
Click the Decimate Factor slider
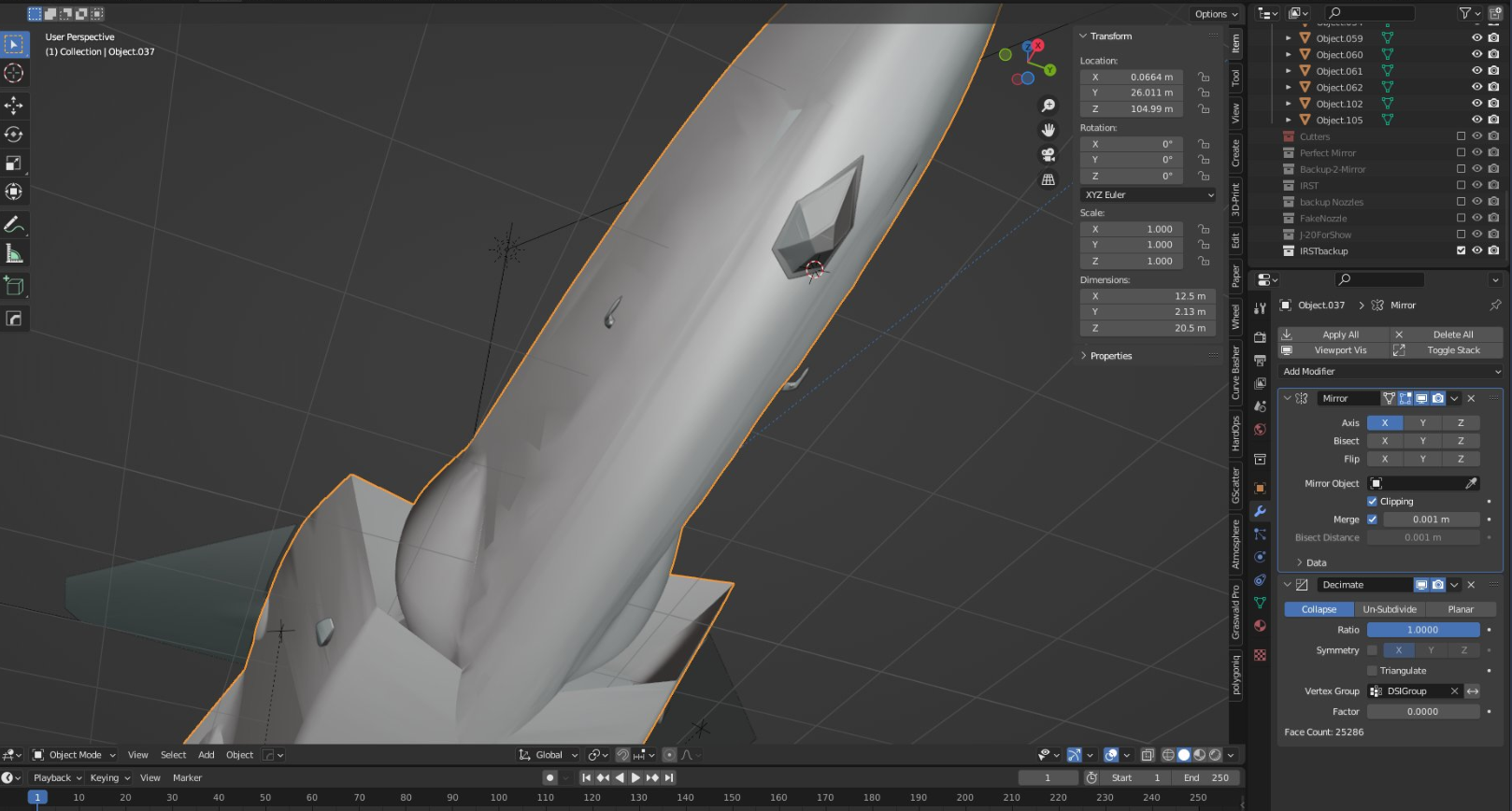click(x=1423, y=711)
